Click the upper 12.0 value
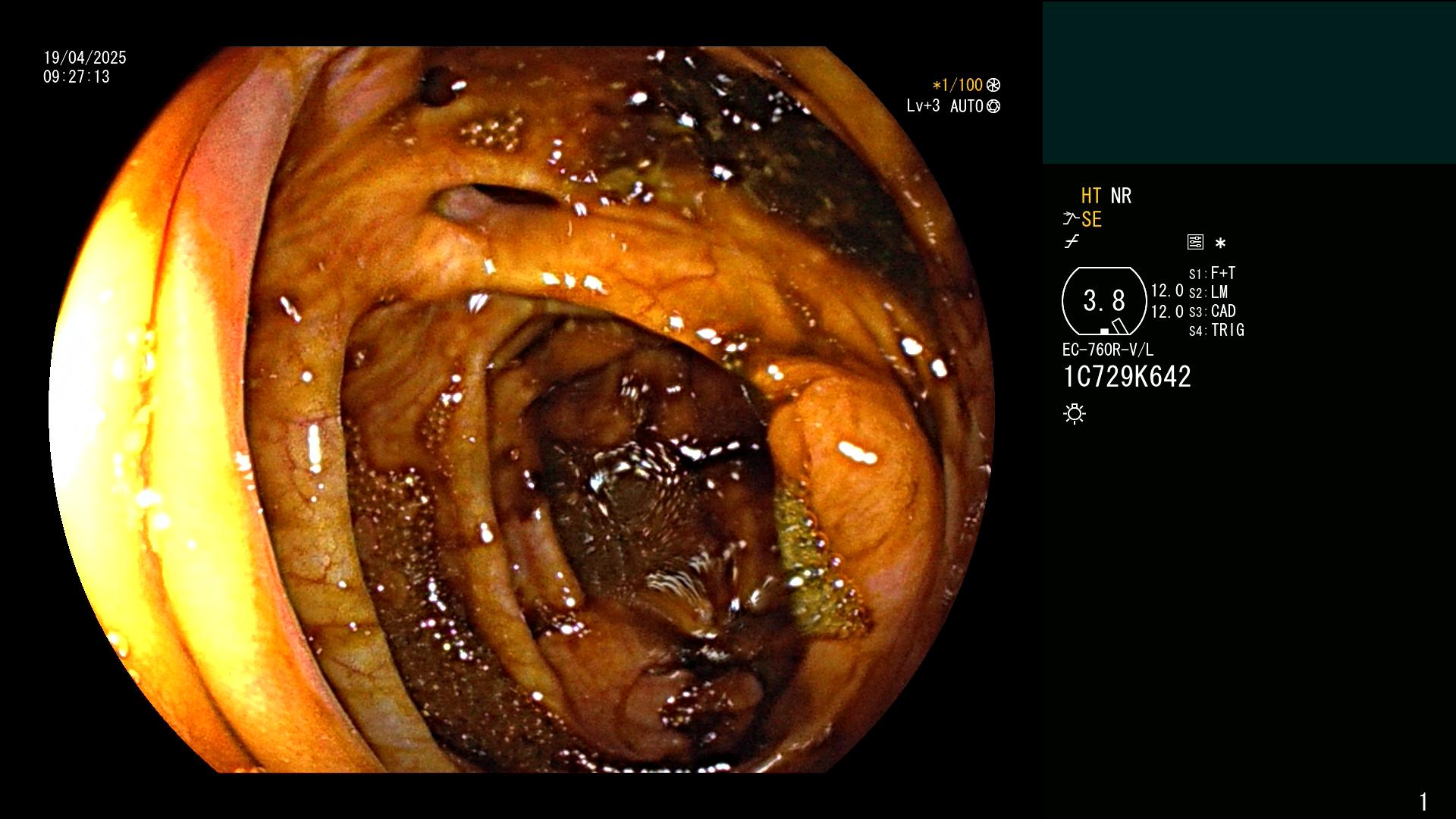Screen dimensions: 1456x819 click(1167, 291)
